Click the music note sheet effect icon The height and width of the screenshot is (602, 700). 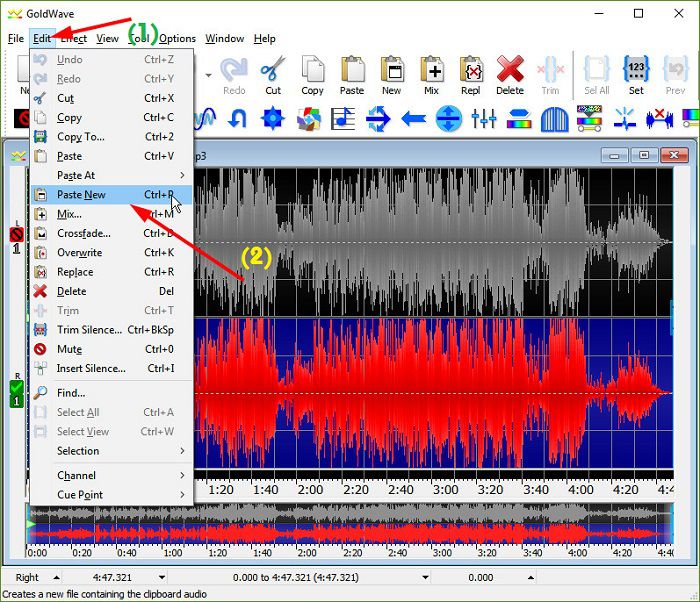point(343,119)
